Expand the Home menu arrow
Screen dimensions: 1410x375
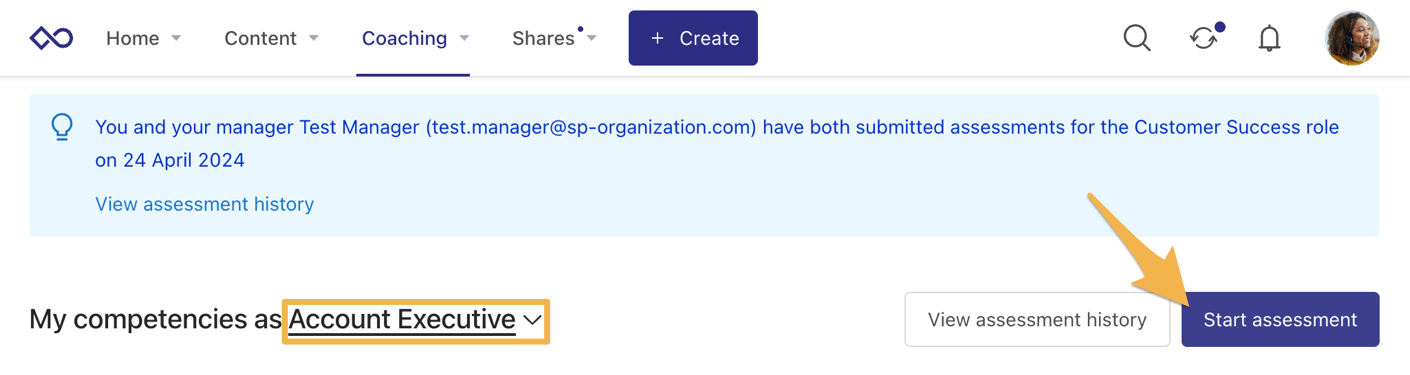[176, 38]
